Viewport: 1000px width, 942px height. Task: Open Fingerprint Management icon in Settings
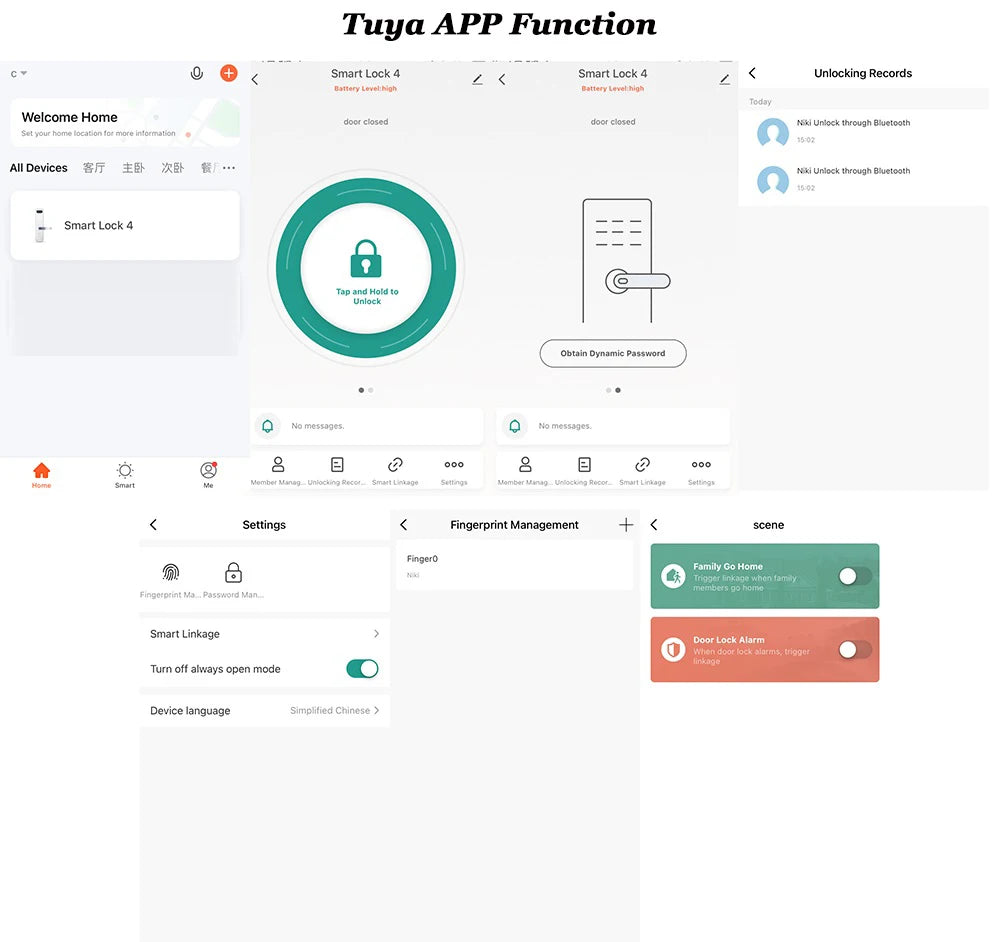click(x=170, y=572)
